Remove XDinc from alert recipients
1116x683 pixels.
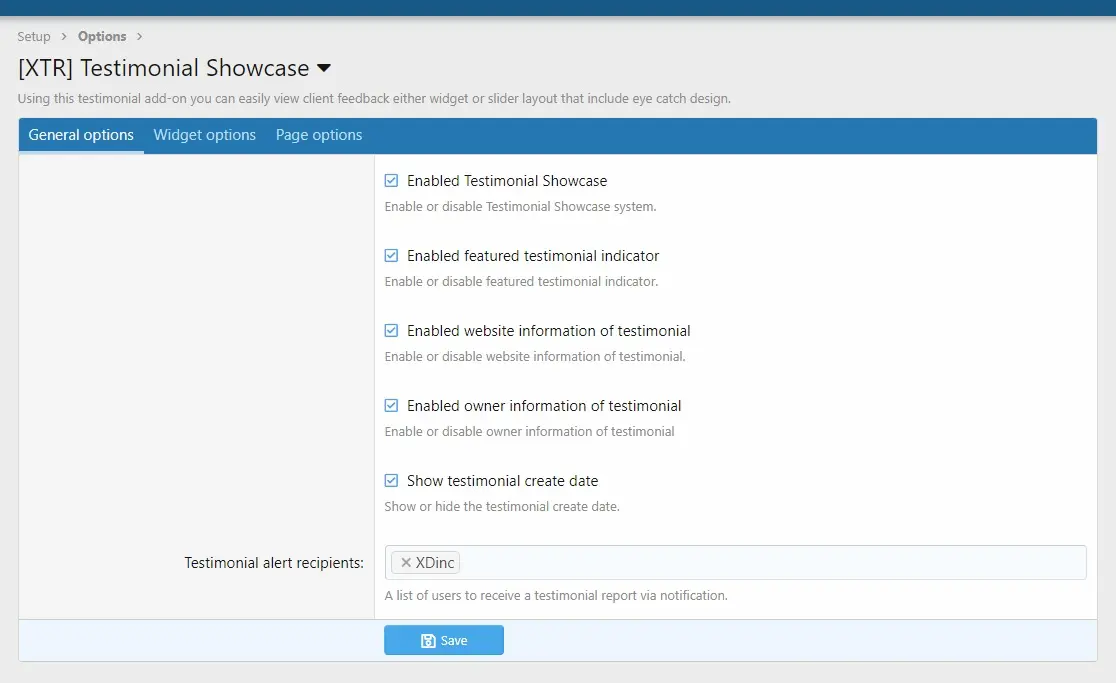(x=406, y=563)
